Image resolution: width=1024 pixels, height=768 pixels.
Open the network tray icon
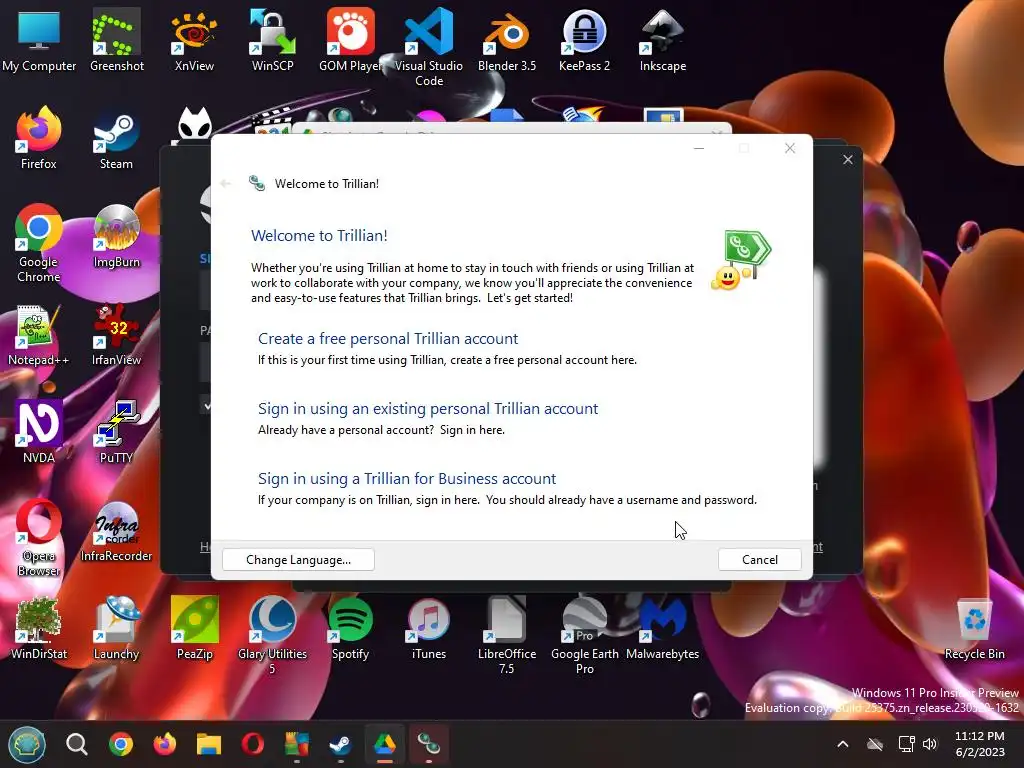(906, 744)
